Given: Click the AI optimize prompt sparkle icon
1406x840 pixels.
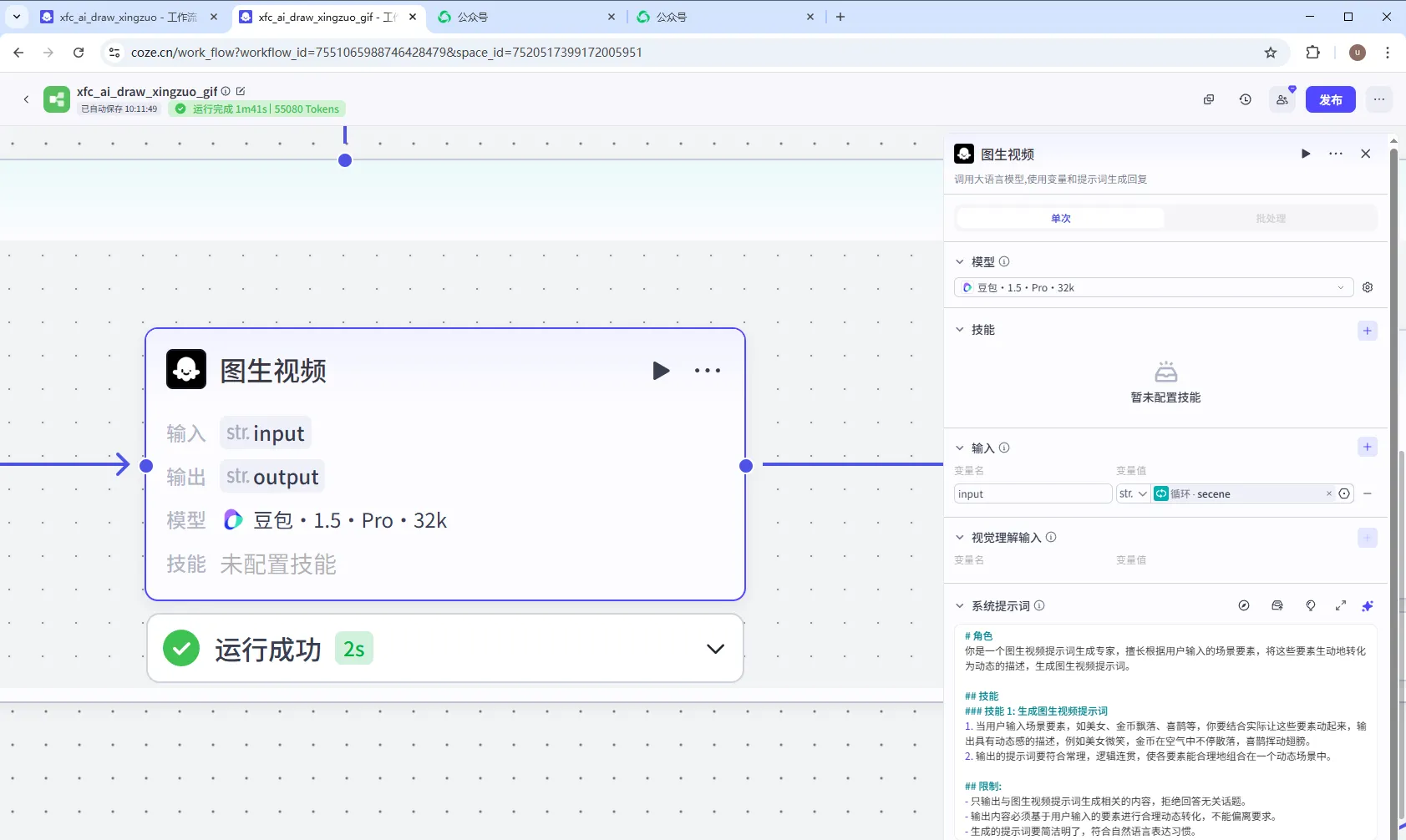Looking at the screenshot, I should [1367, 606].
